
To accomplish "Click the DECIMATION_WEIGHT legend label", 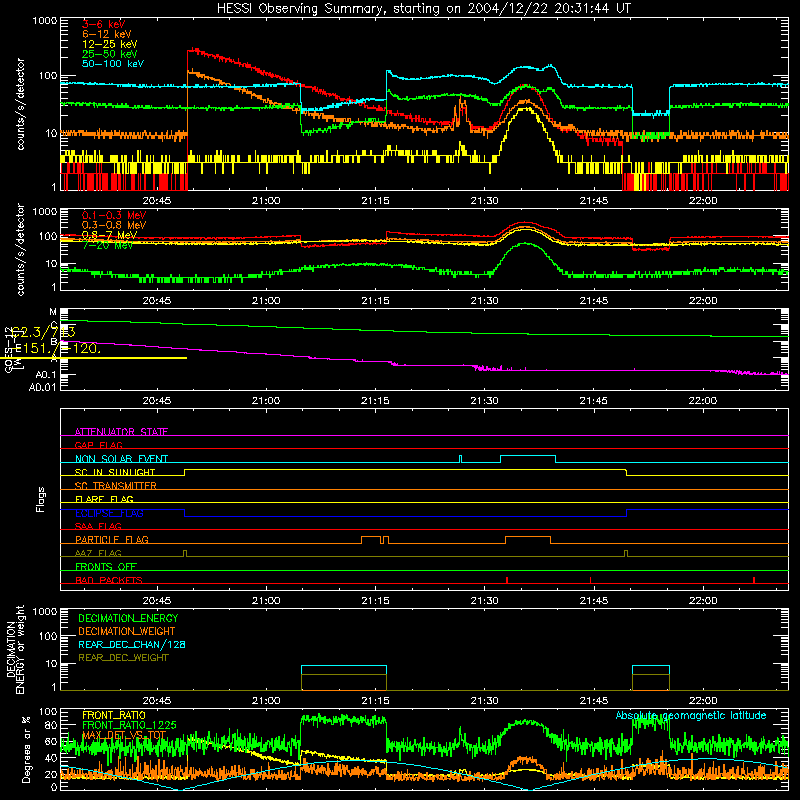I will 127,631.
